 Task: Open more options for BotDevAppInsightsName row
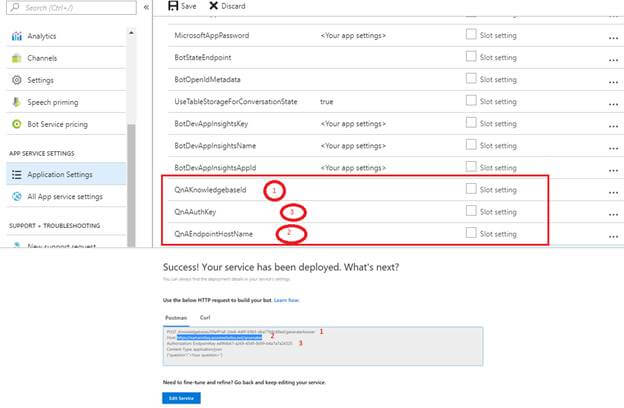pyautogui.click(x=613, y=148)
